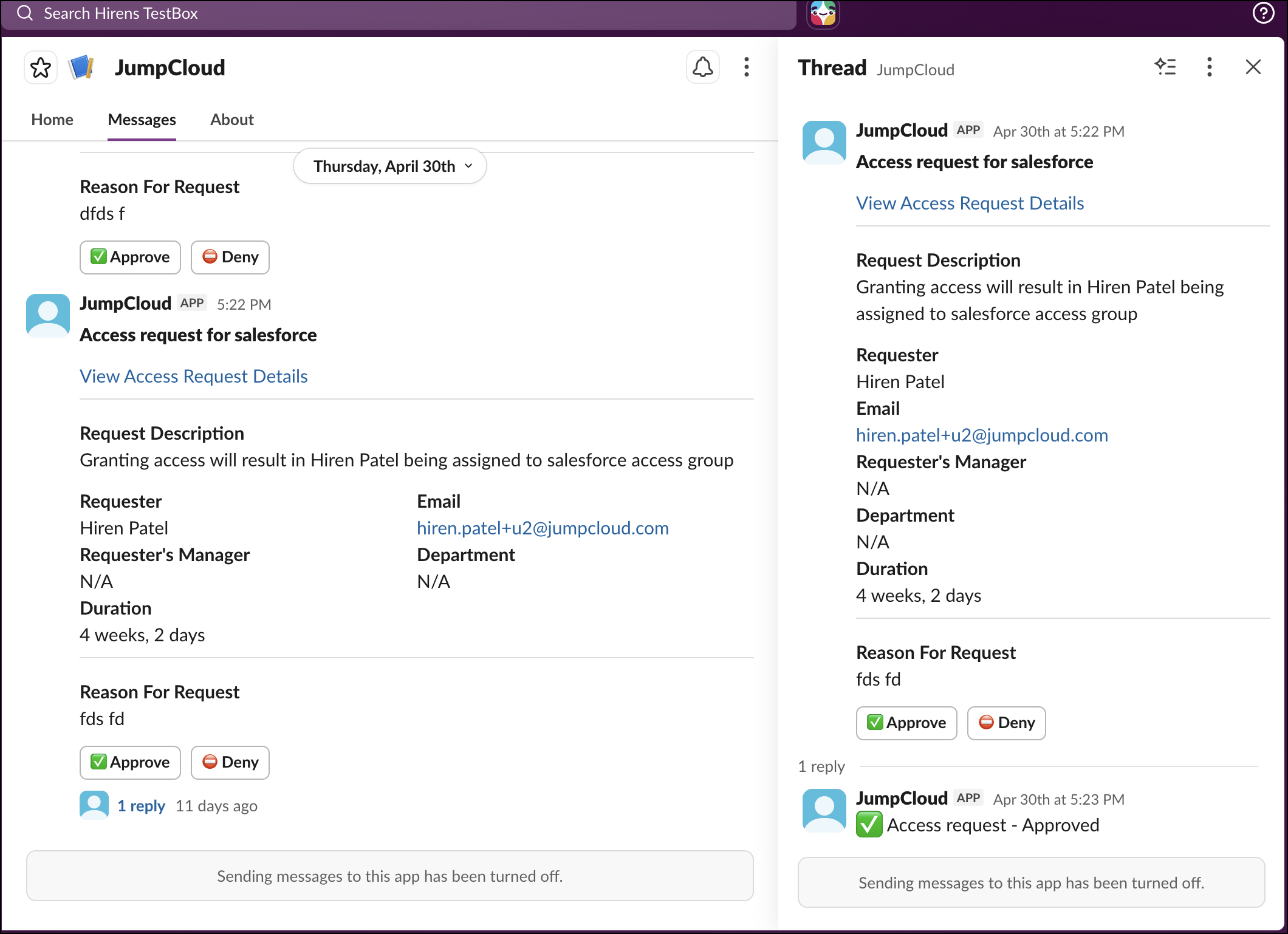The height and width of the screenshot is (934, 1288).
Task: Click JumpCloud sender name at thread top
Action: click(x=902, y=130)
